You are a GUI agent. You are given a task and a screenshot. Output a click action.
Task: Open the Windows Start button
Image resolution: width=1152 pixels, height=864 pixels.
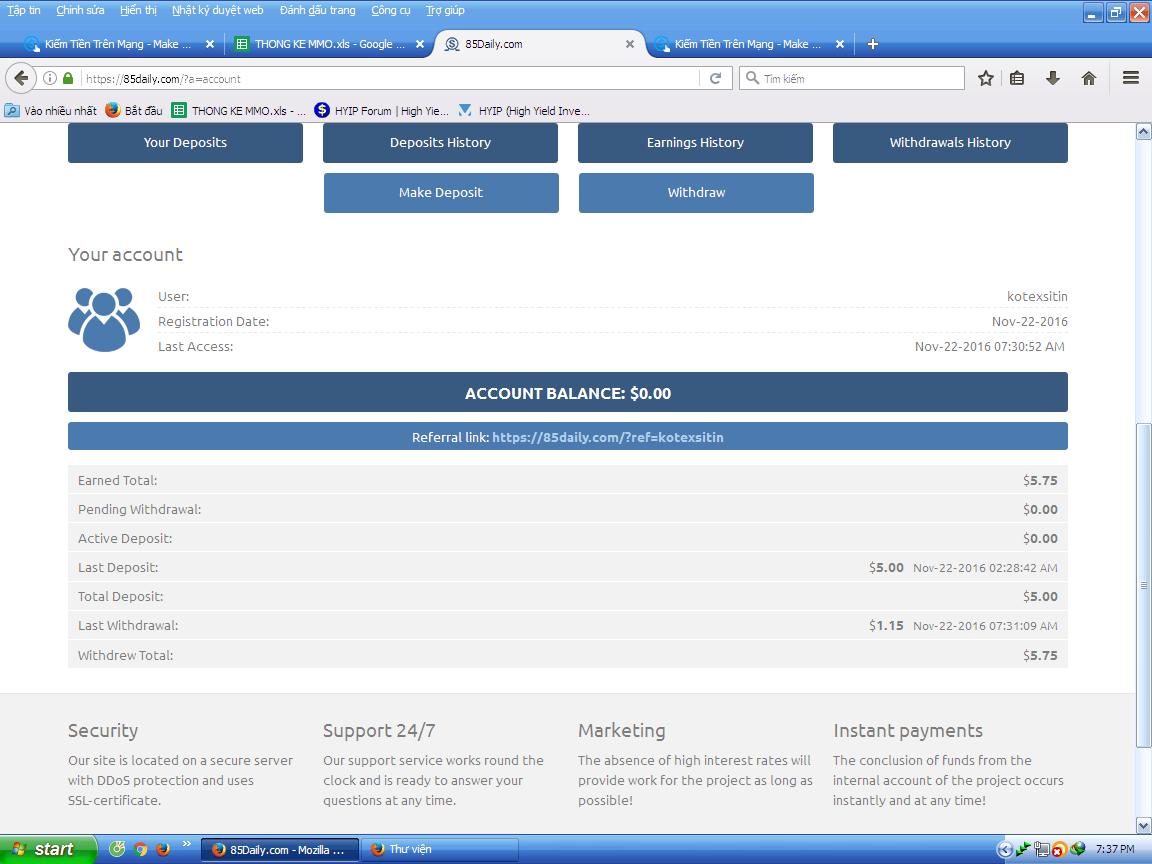coord(48,849)
